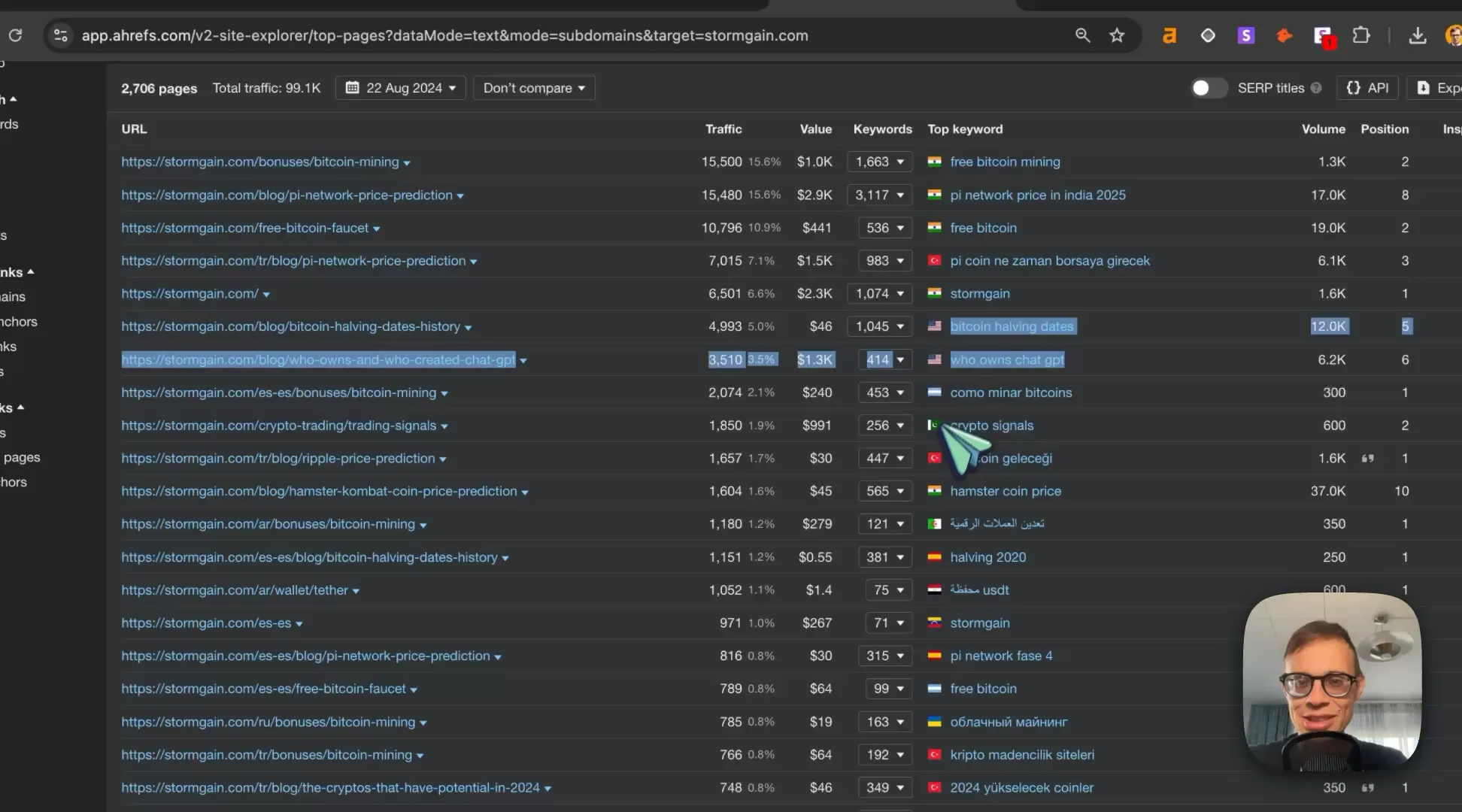Screen dimensions: 1462x812
Task: Click the 'облачный майнинг' keyword
Action: [1009, 722]
